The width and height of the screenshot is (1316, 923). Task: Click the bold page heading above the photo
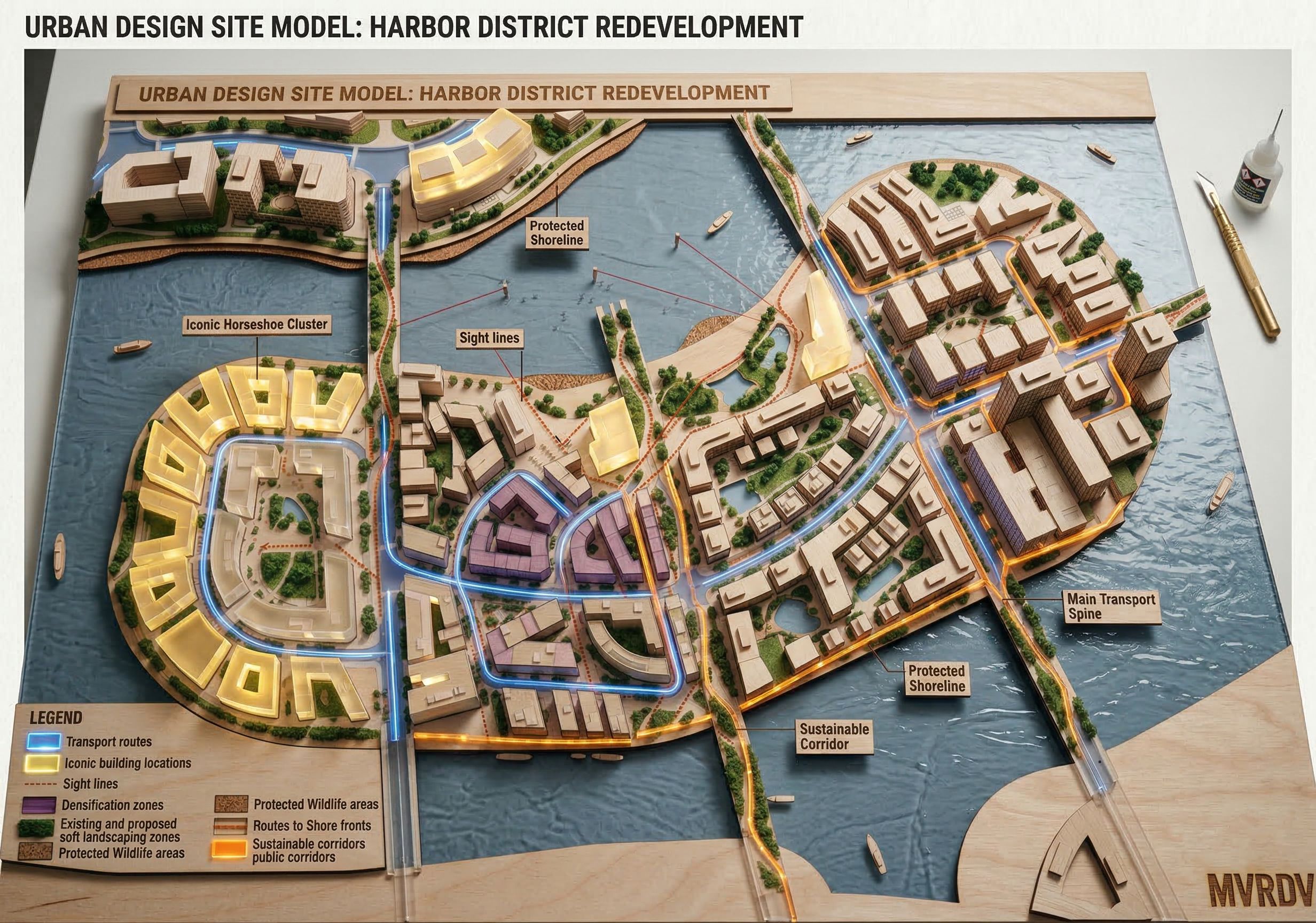[413, 27]
